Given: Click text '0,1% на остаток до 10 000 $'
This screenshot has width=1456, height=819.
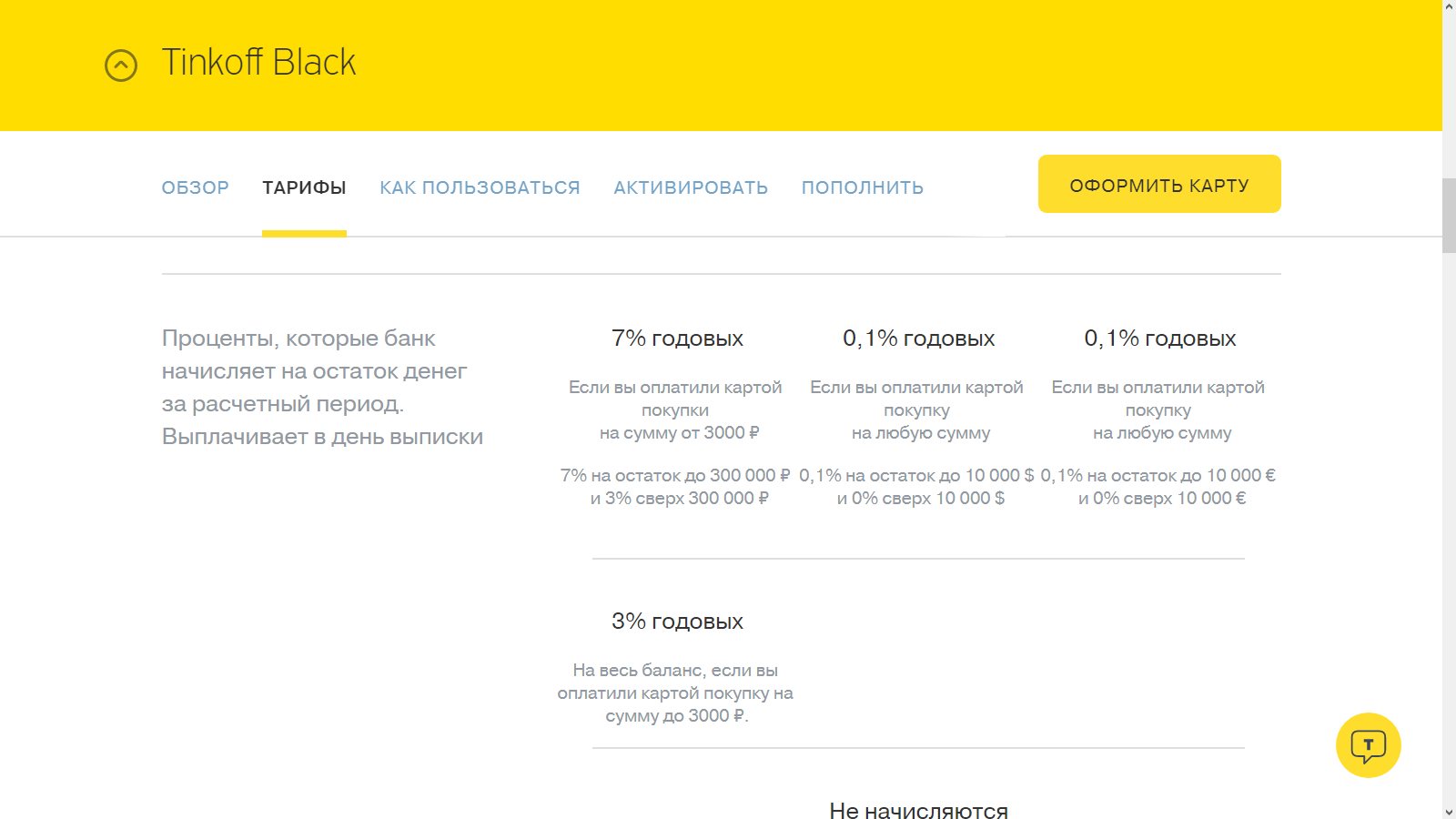Looking at the screenshot, I should pyautogui.click(x=916, y=476).
